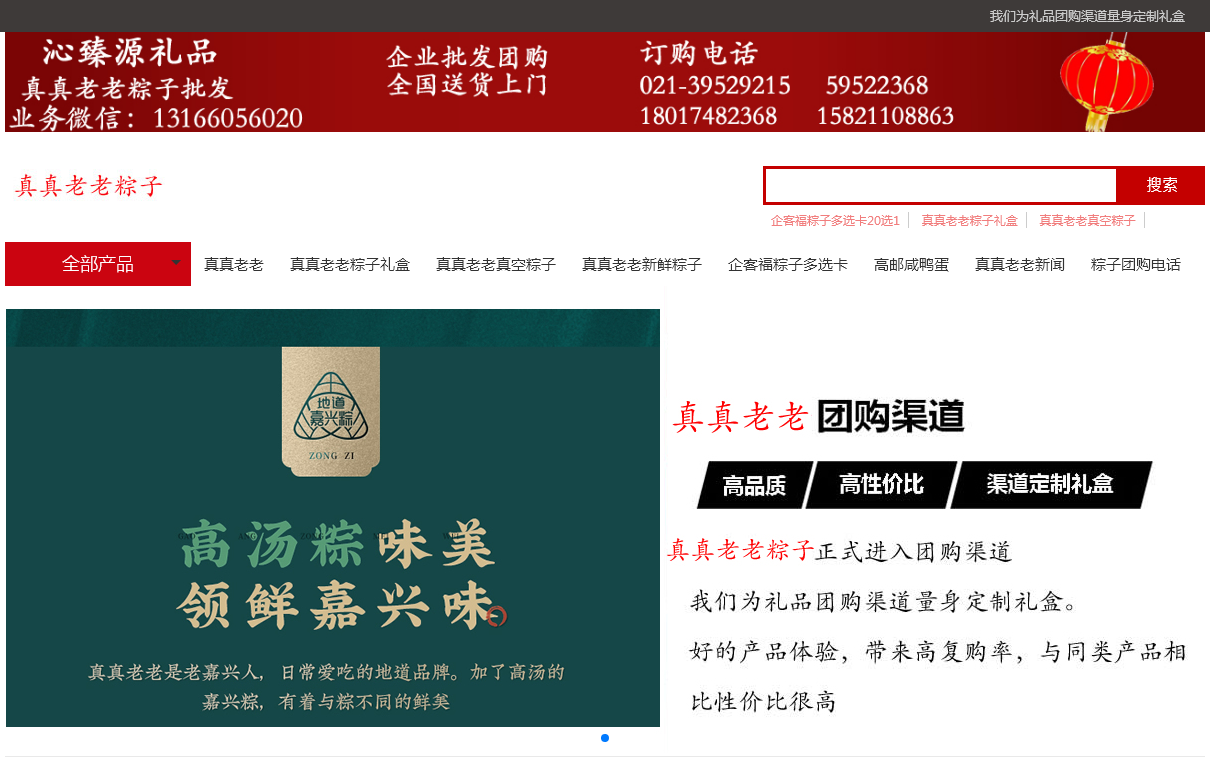Open the red 沁臻源礼品 top banner
Viewport: 1210px width, 768px height.
pos(605,82)
